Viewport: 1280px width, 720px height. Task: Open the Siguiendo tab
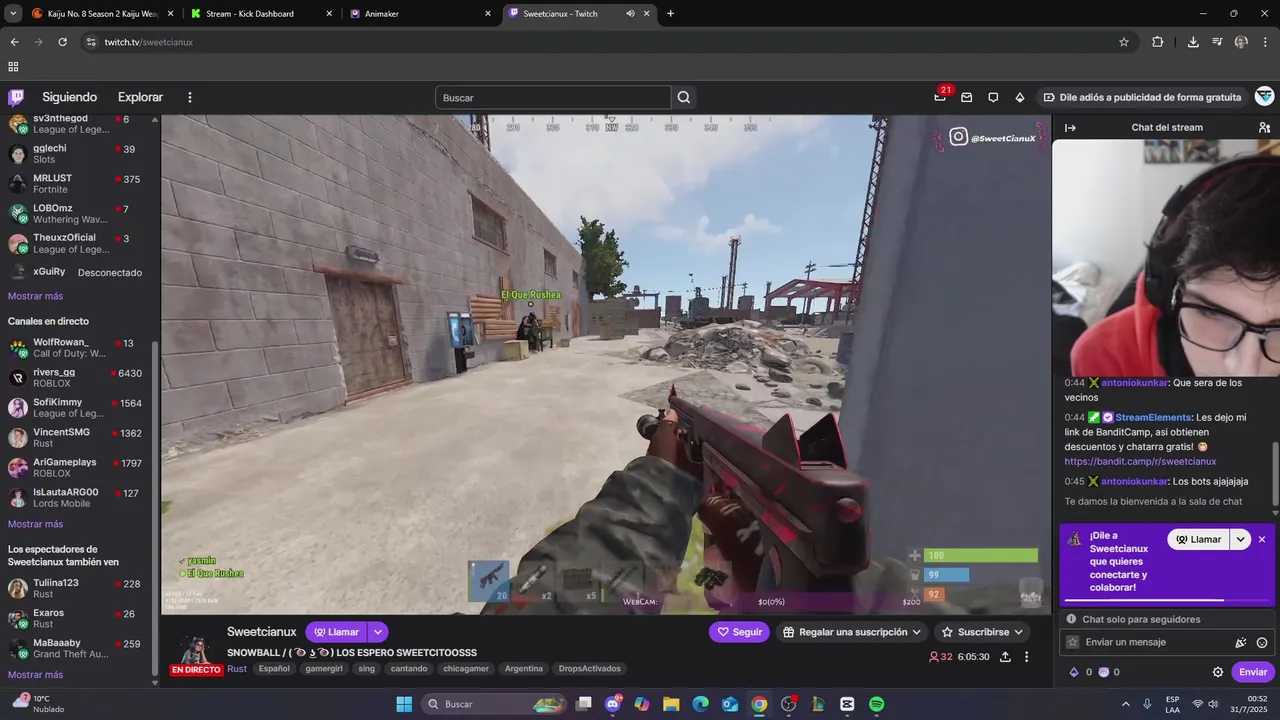[x=69, y=97]
